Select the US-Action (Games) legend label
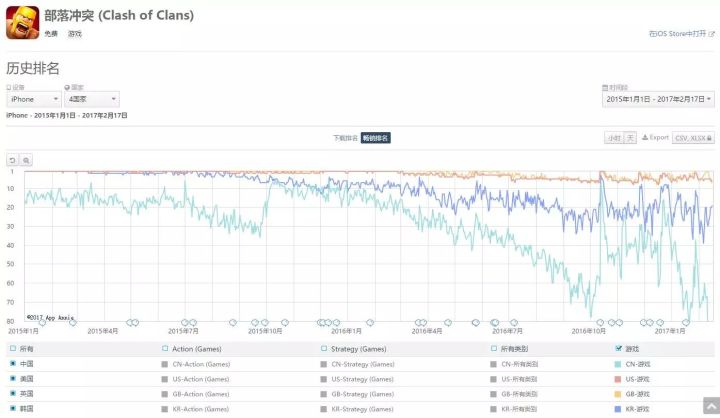Screen dimensions: 720x418 (201, 379)
